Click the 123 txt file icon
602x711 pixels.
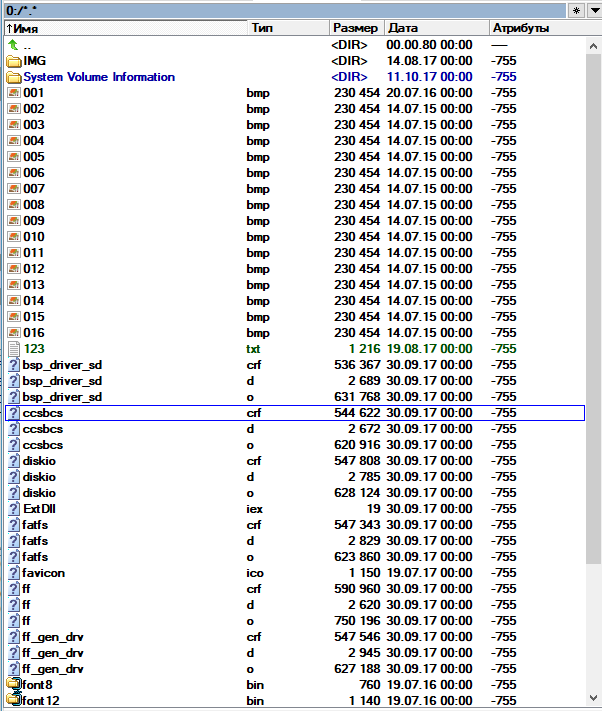pyautogui.click(x=14, y=349)
